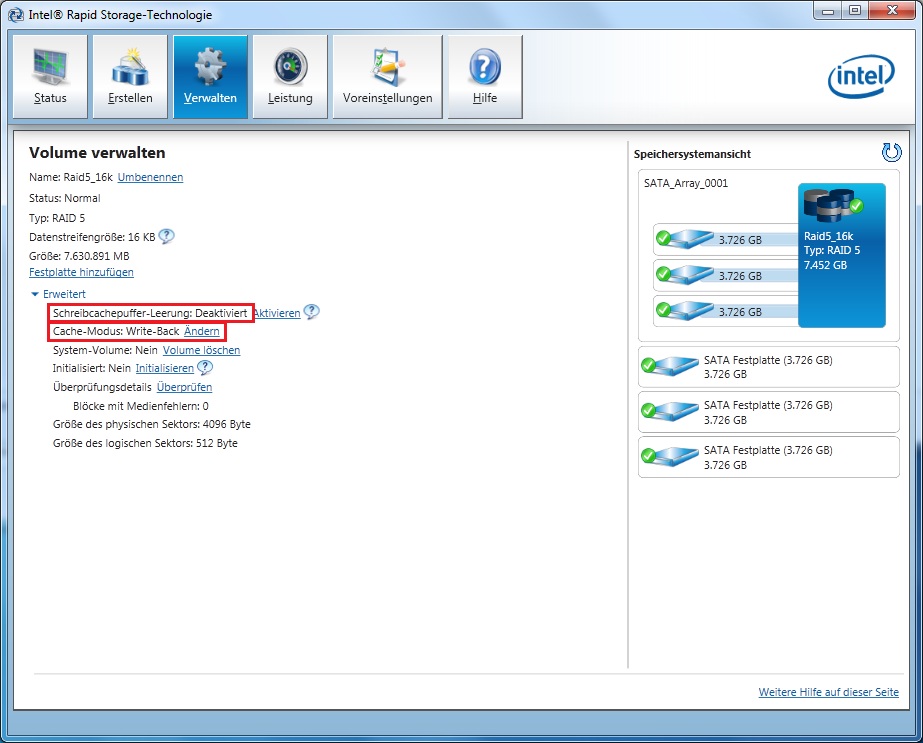
Task: Select first 3.726 GB array disk
Action: [x=726, y=240]
